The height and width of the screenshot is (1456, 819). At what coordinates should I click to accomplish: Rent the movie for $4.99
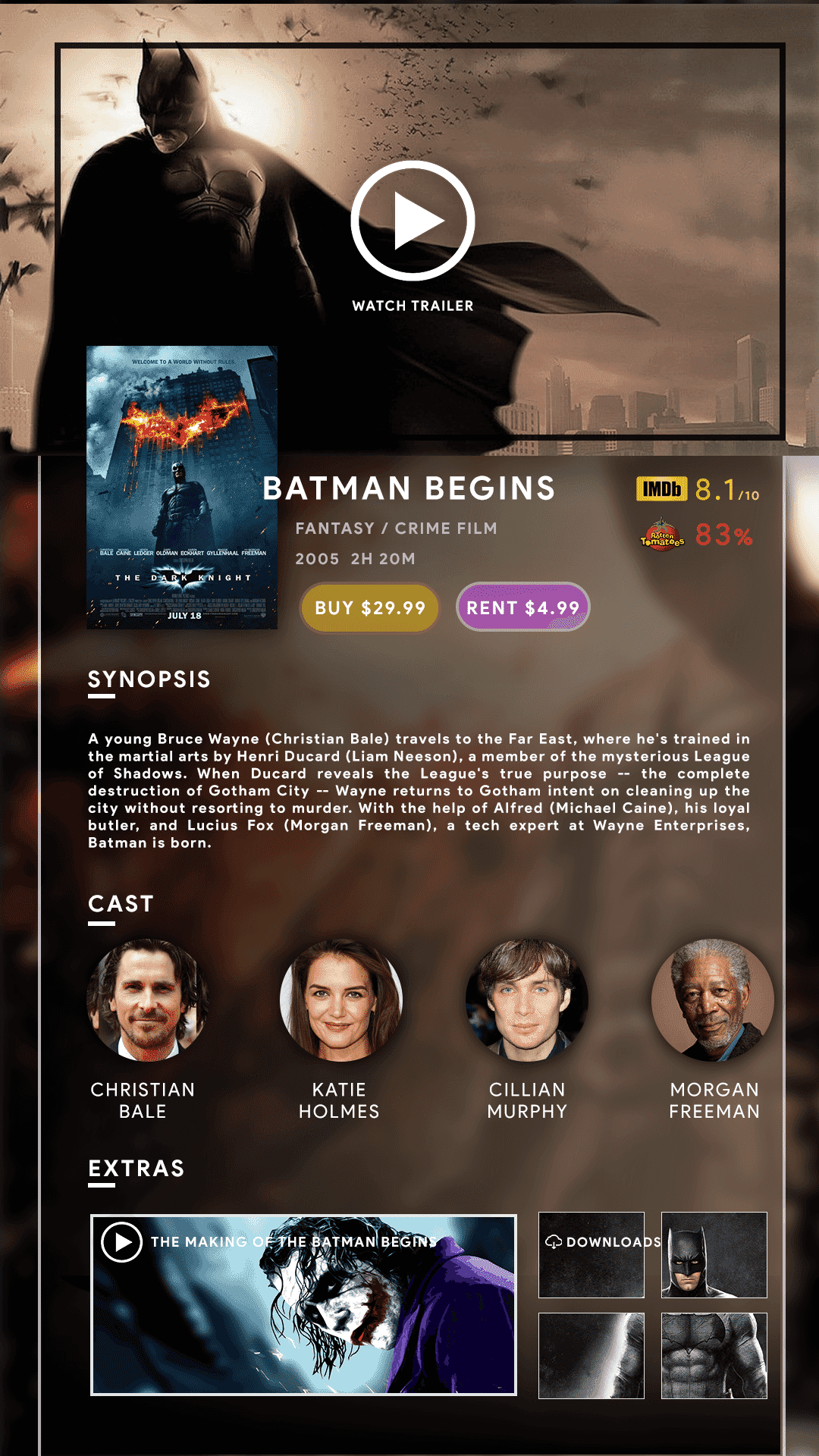pyautogui.click(x=522, y=607)
